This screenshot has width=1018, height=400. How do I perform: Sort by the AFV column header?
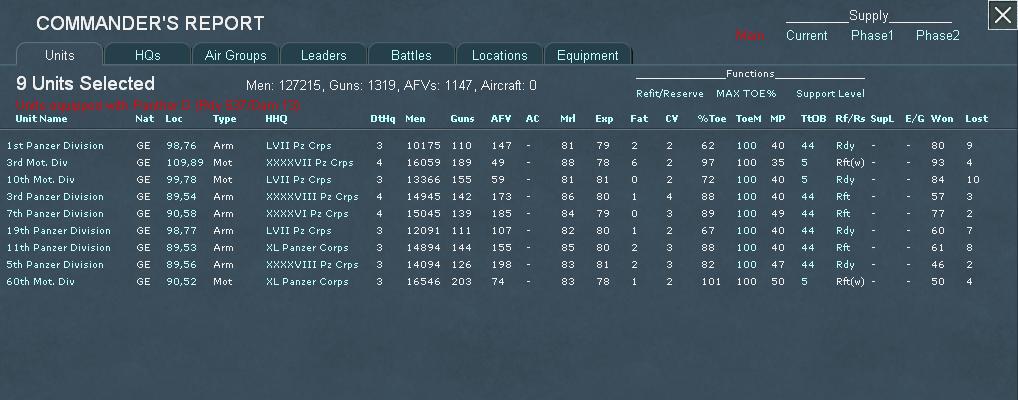pyautogui.click(x=501, y=119)
